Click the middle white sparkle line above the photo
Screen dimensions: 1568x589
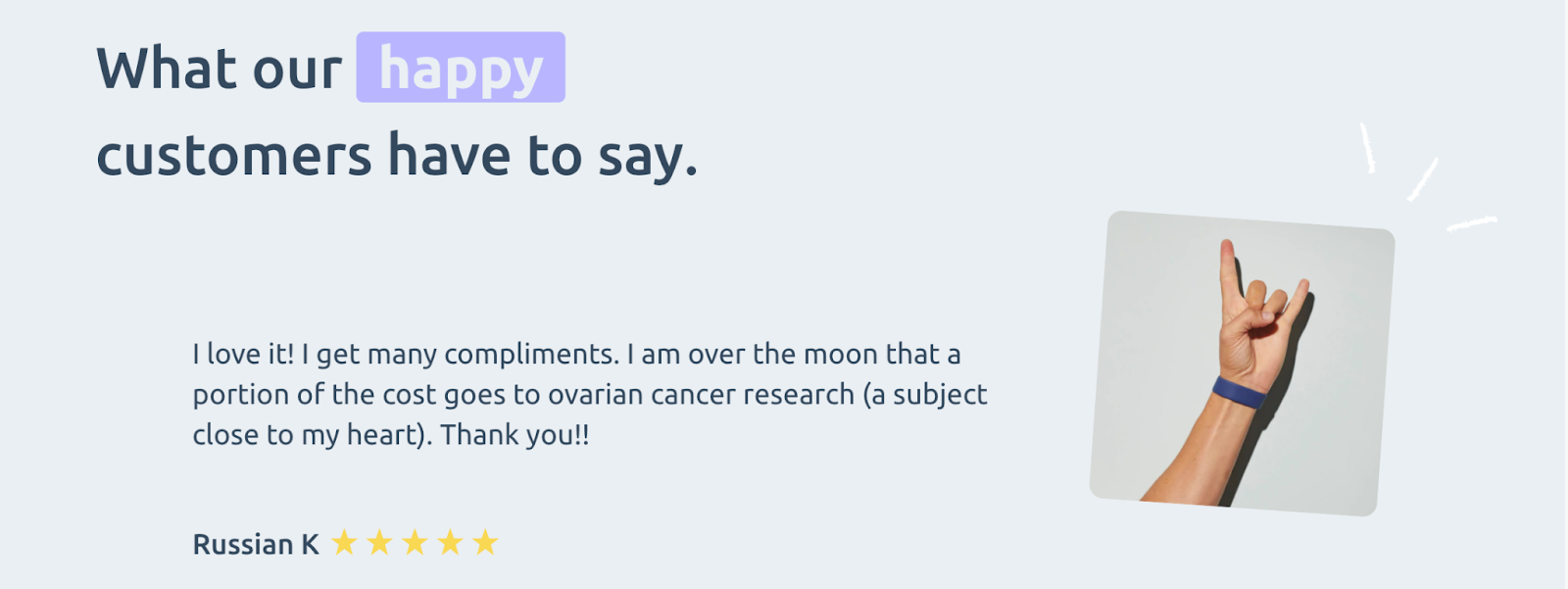tap(1423, 179)
